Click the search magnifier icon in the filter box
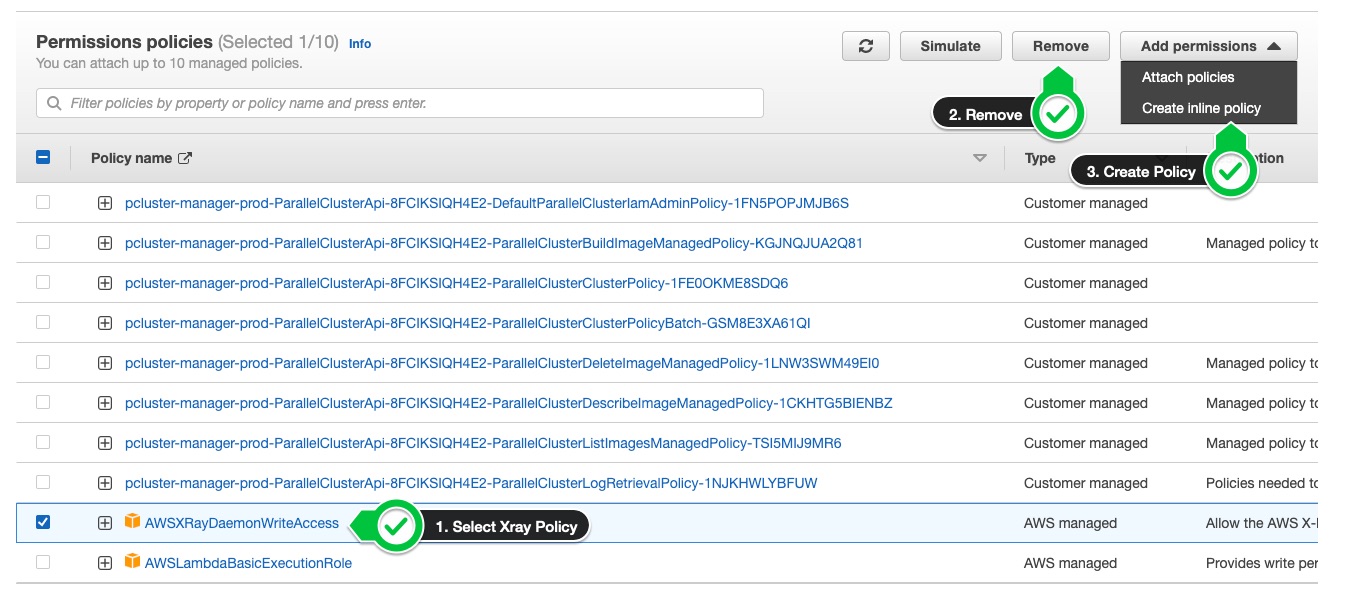 point(53,102)
